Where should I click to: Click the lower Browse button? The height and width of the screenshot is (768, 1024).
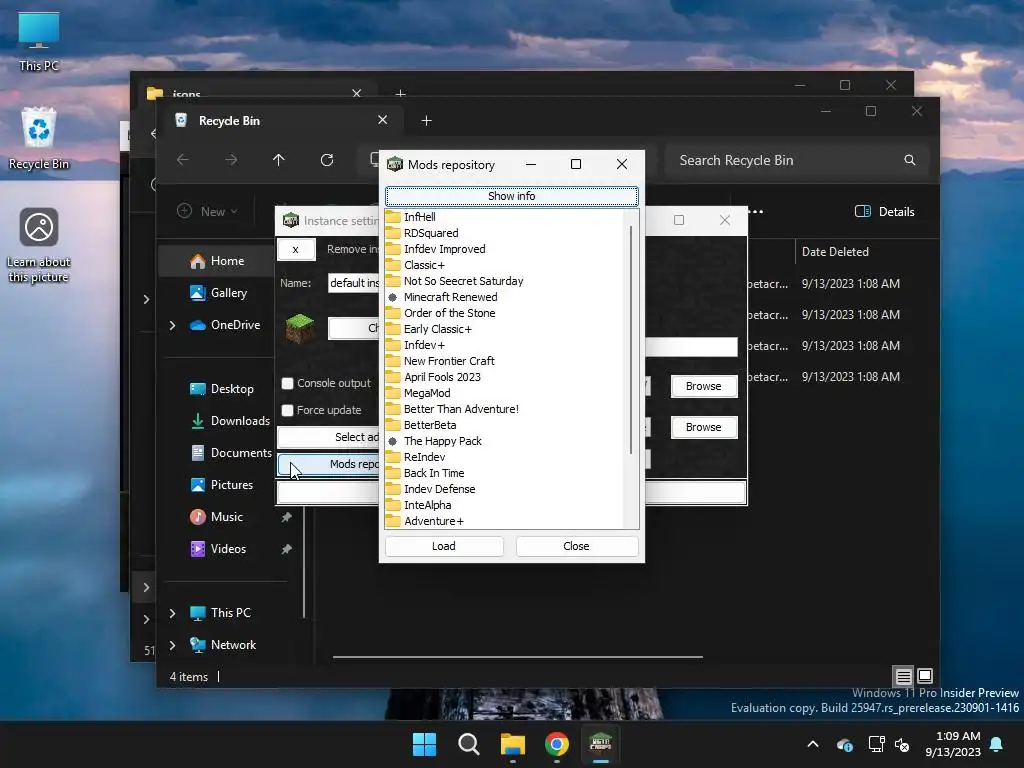pyautogui.click(x=703, y=427)
